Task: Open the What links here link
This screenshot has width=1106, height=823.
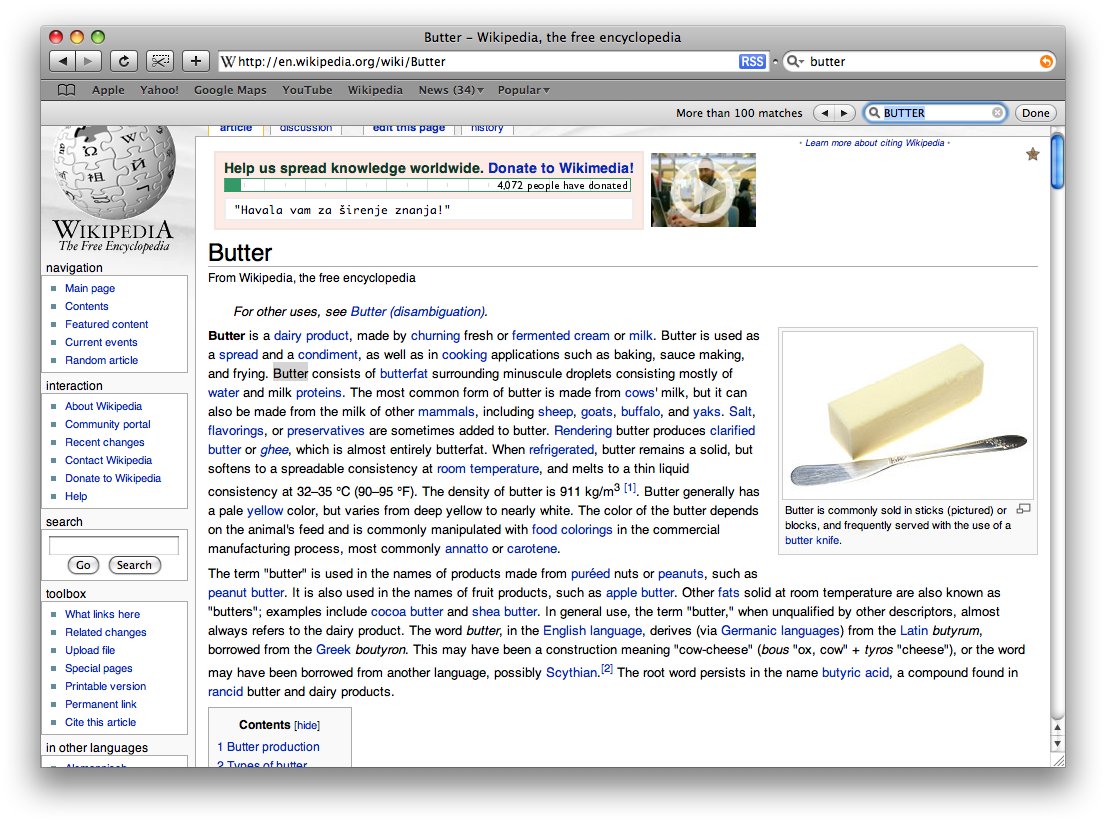Action: [102, 614]
